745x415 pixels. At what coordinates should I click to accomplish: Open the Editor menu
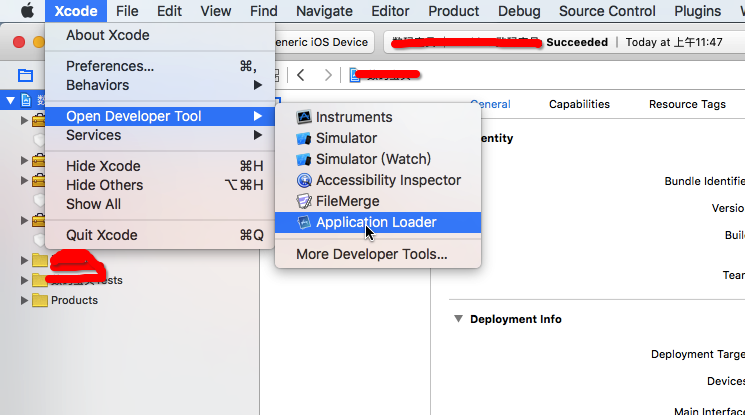(x=390, y=11)
